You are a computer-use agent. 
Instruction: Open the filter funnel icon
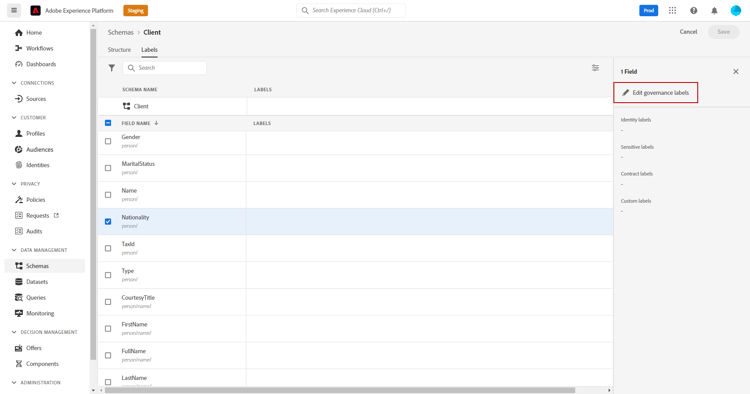tap(111, 68)
